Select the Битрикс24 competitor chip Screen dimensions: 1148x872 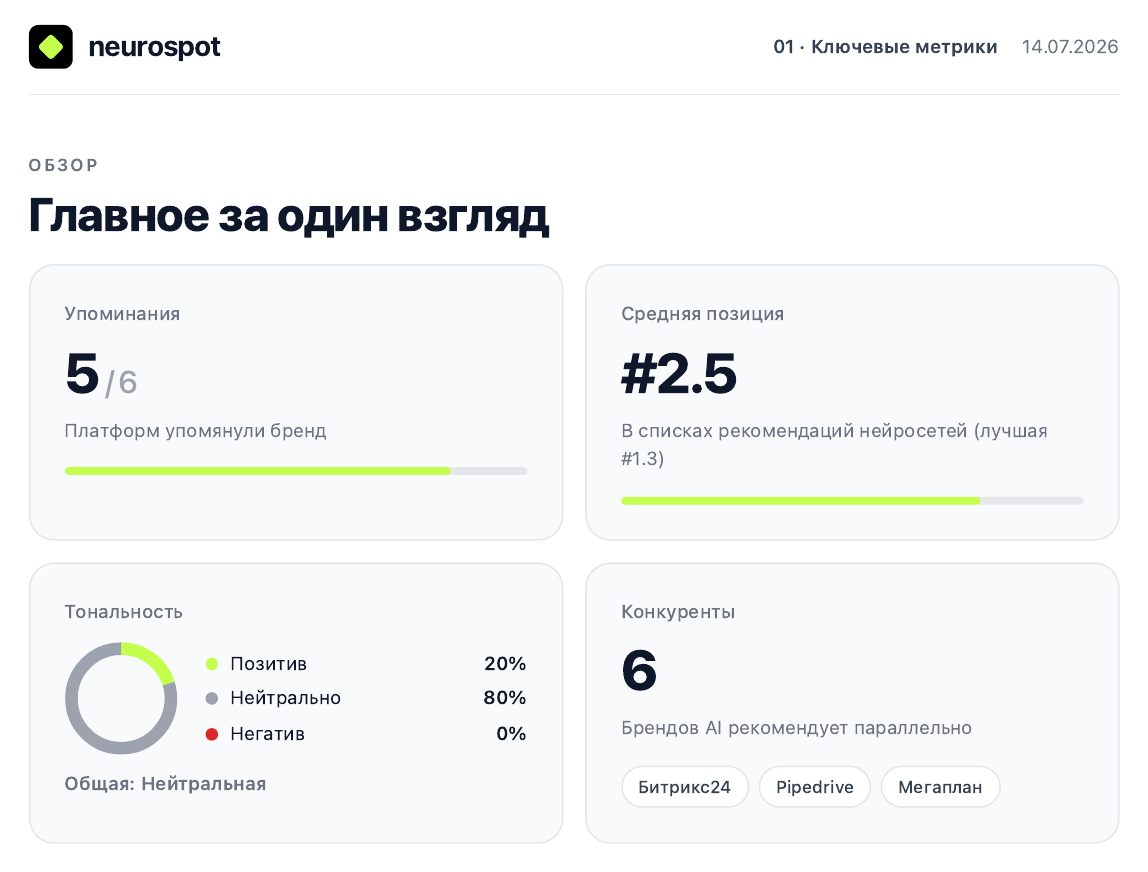click(685, 787)
